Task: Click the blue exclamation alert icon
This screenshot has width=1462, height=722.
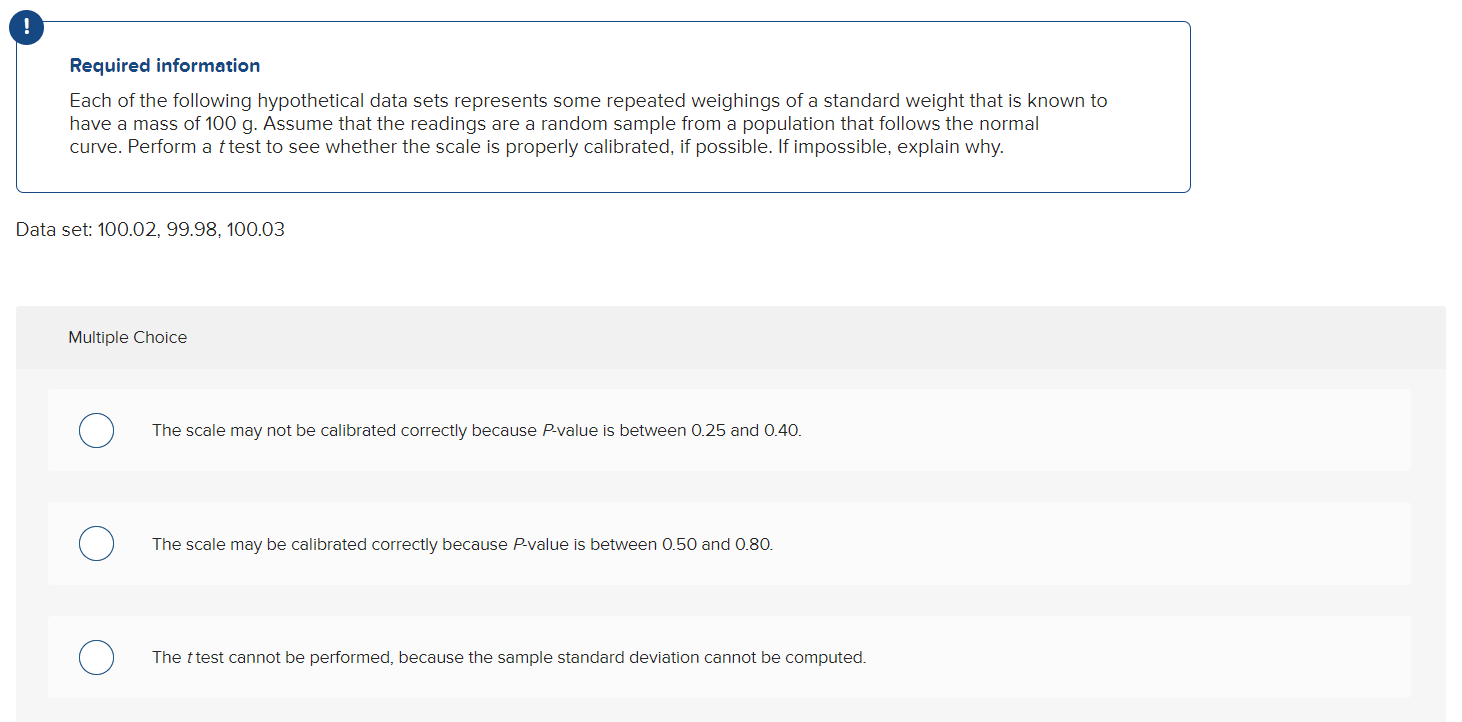Action: (x=26, y=27)
